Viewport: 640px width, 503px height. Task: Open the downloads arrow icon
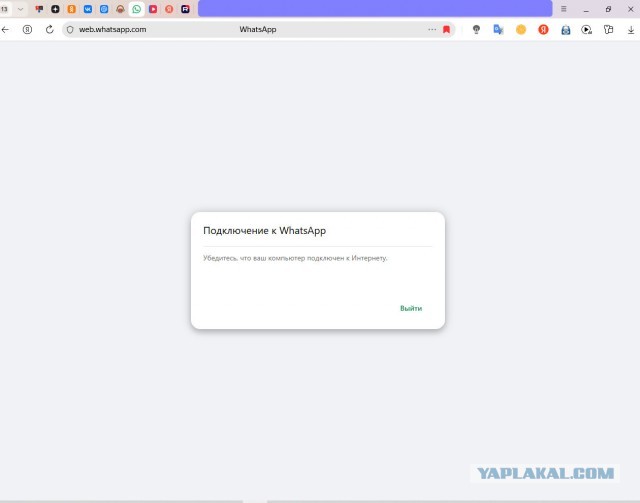(631, 30)
